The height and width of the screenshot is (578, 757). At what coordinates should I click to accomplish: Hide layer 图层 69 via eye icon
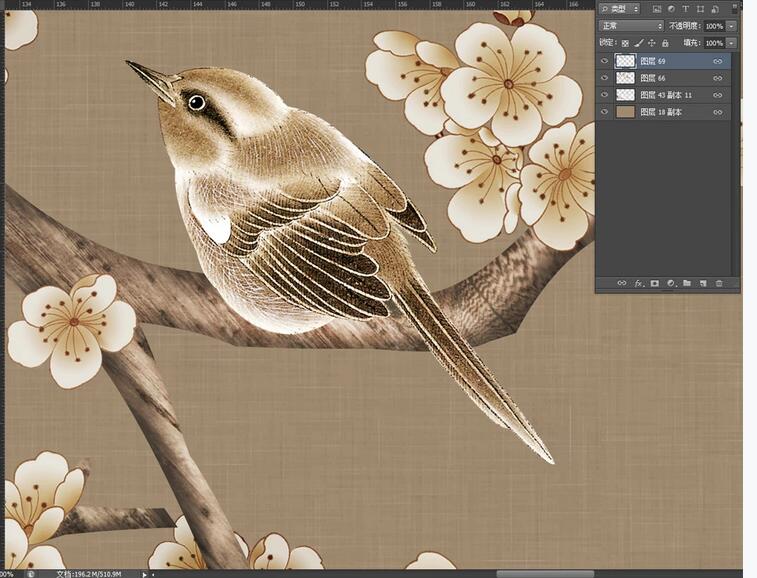(604, 61)
